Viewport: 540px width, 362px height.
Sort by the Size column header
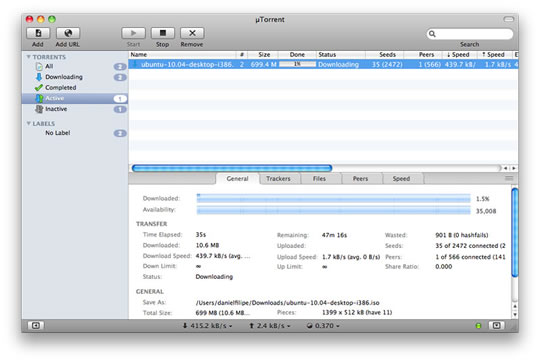tap(264, 54)
